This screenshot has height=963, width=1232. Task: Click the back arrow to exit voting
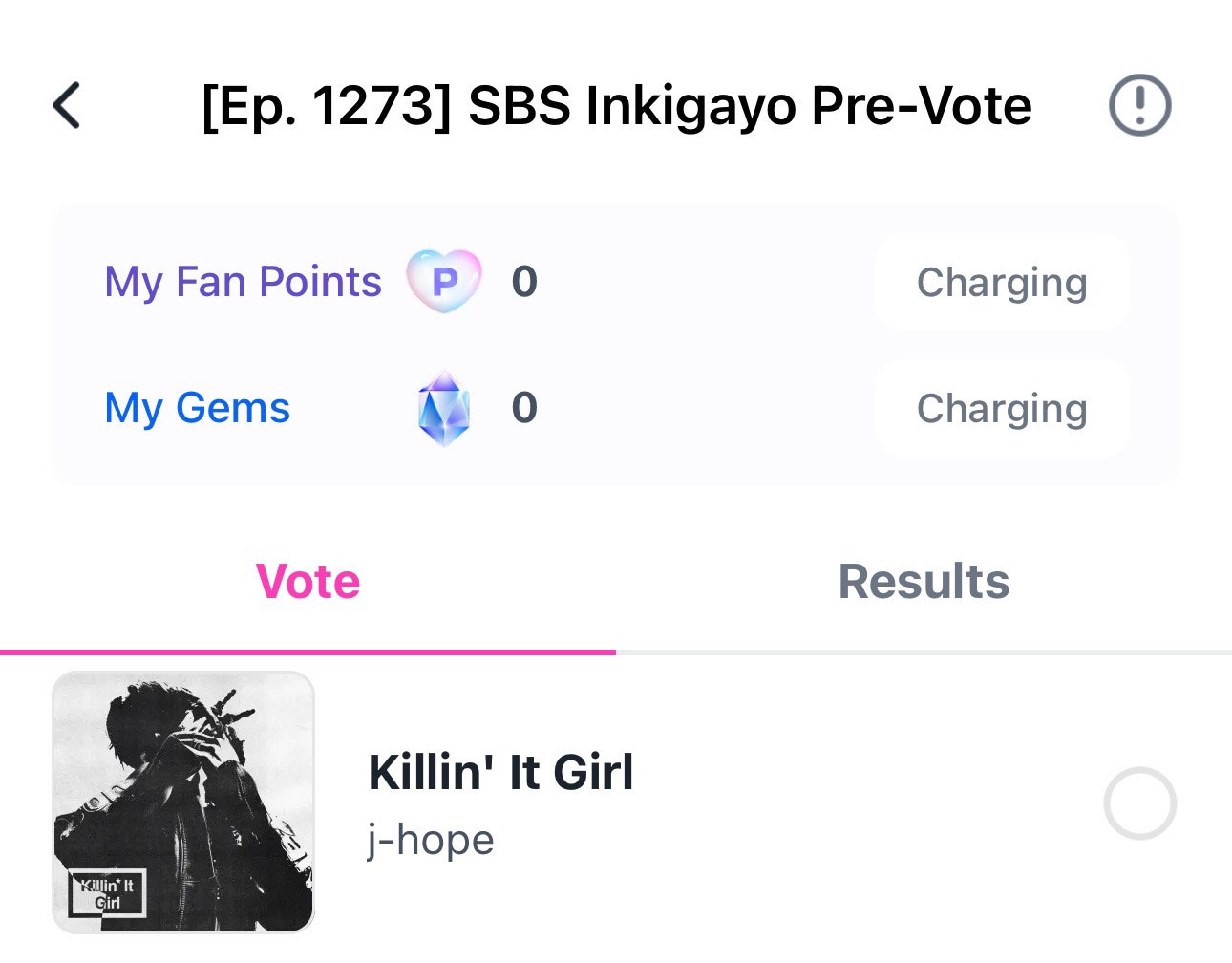click(67, 105)
